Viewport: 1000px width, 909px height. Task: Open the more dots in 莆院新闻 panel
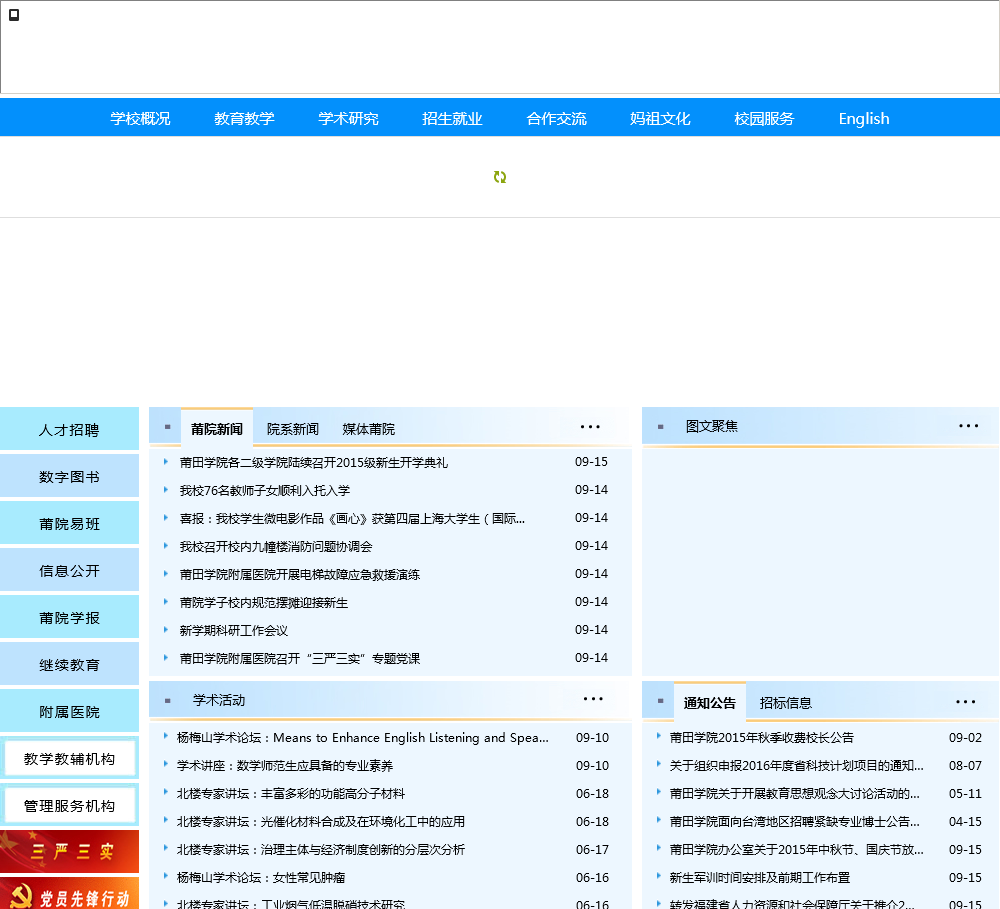pyautogui.click(x=590, y=427)
